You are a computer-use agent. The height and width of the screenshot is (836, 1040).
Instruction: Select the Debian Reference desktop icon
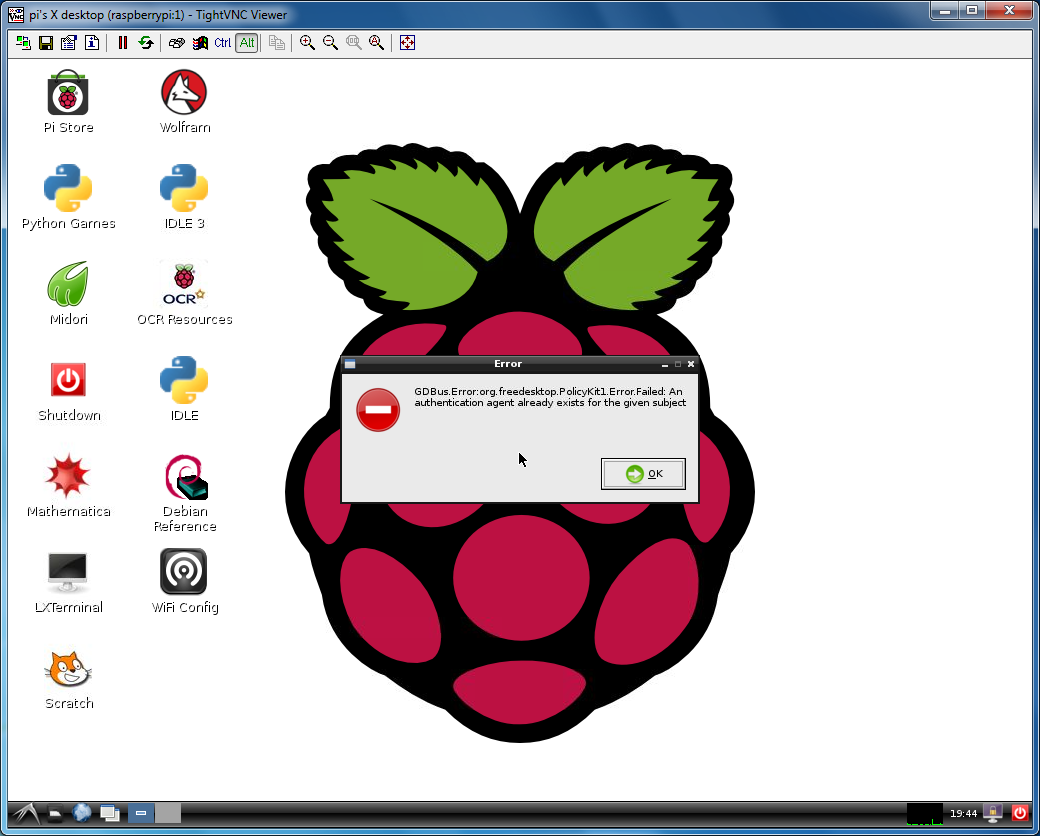[x=184, y=493]
